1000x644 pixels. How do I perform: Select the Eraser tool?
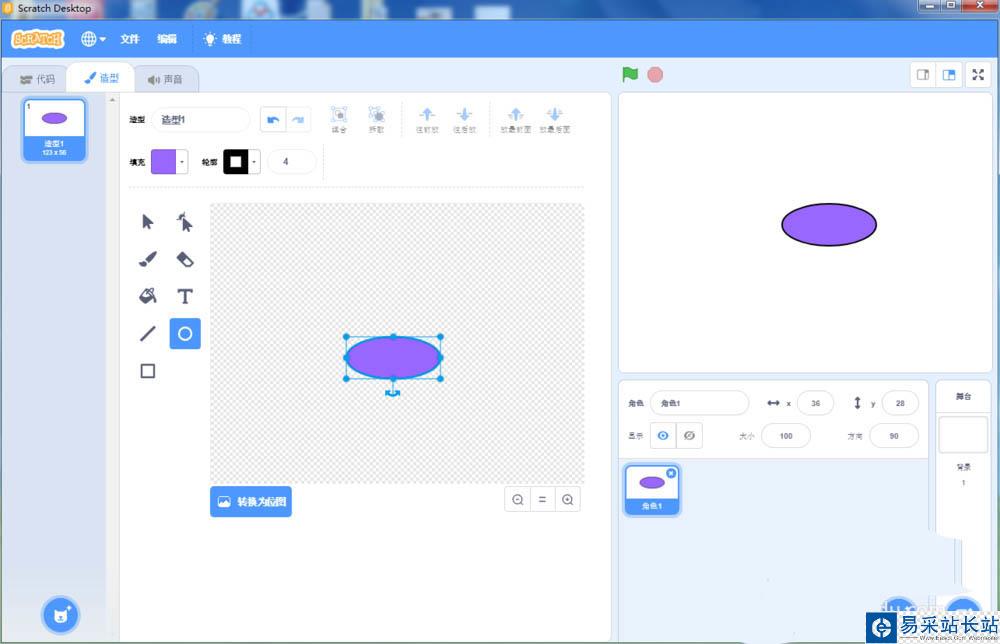tap(184, 259)
